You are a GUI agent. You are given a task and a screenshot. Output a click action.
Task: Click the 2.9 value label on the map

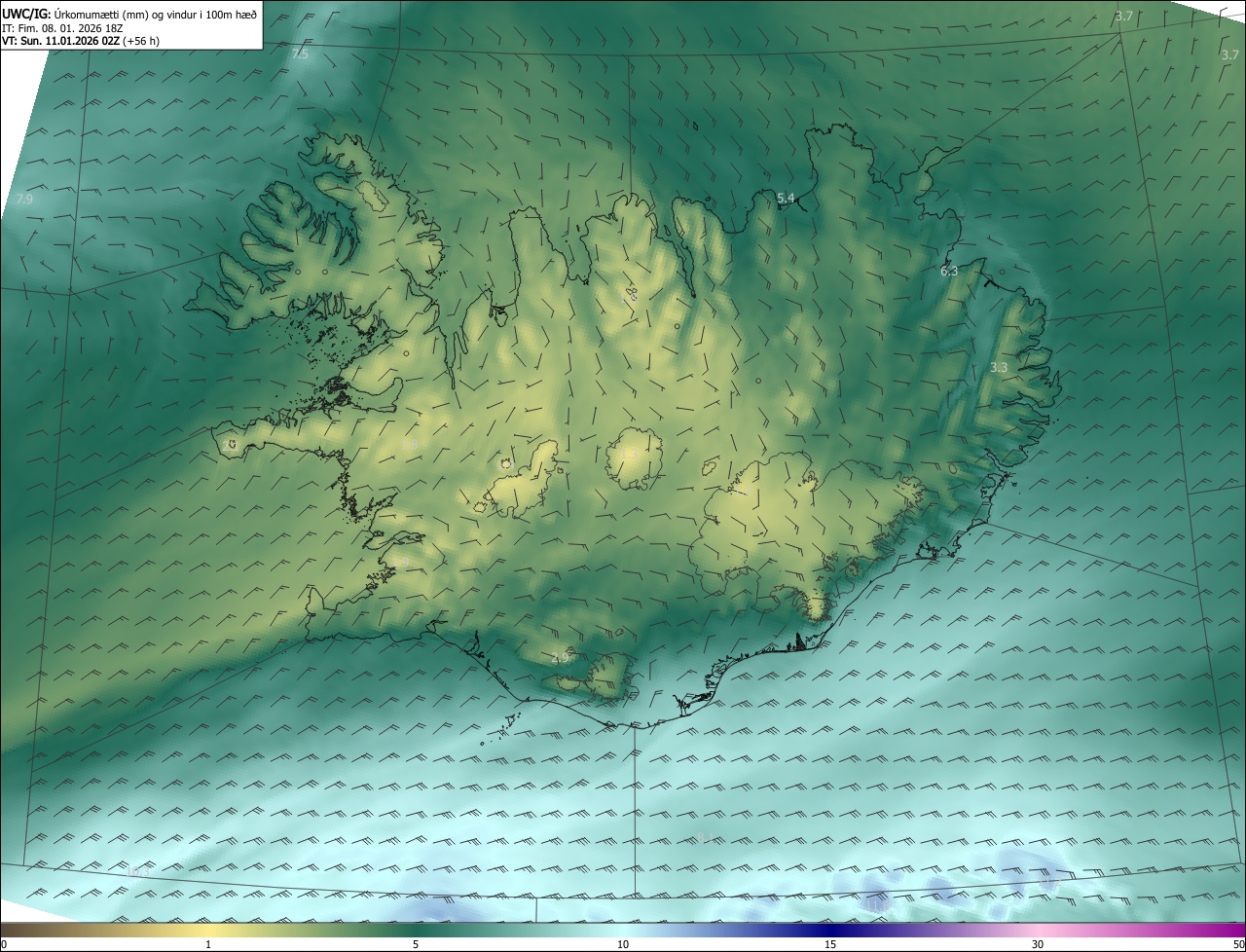tap(560, 658)
